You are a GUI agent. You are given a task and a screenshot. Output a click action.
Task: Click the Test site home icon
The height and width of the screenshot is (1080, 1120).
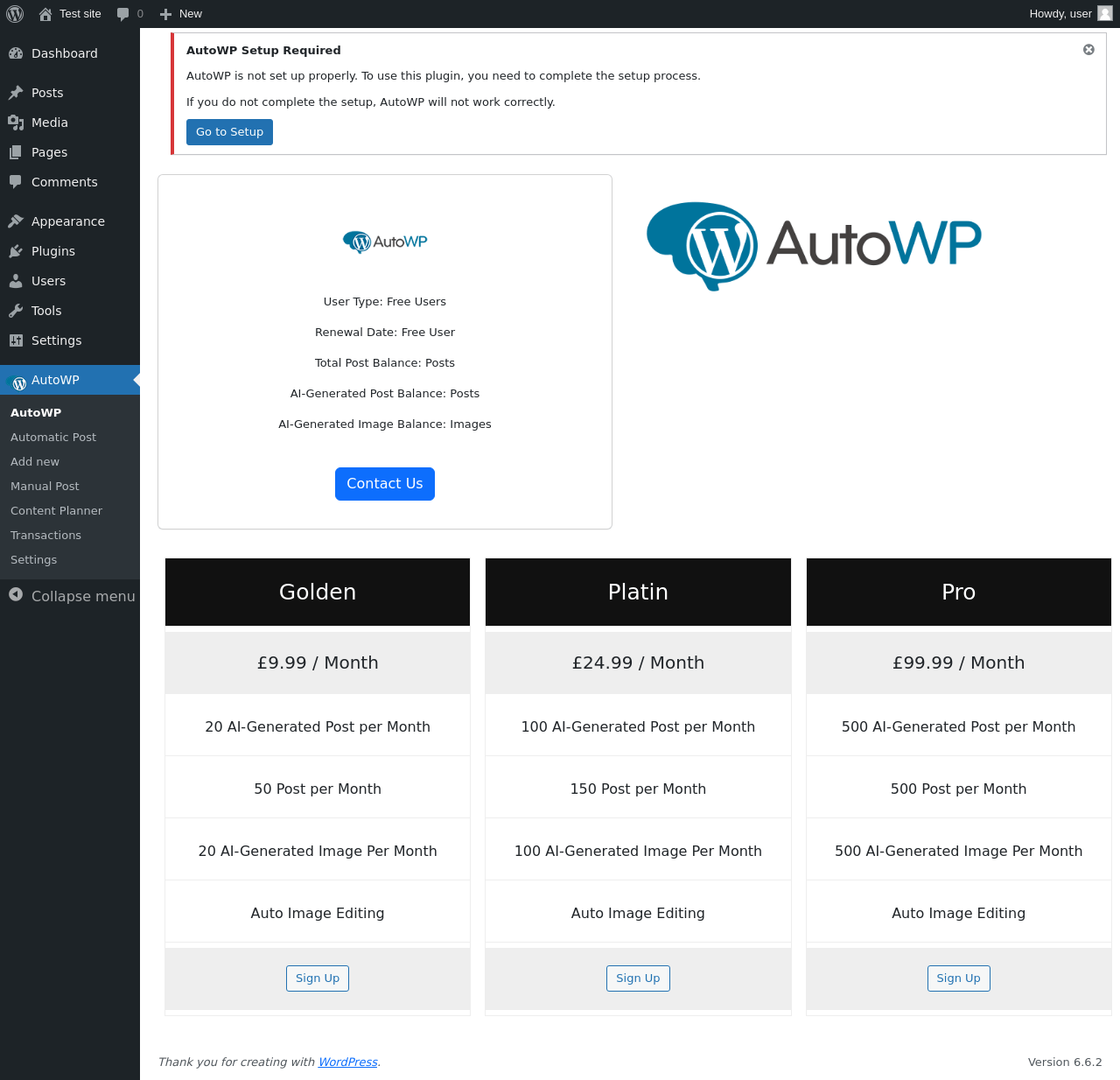coord(45,14)
